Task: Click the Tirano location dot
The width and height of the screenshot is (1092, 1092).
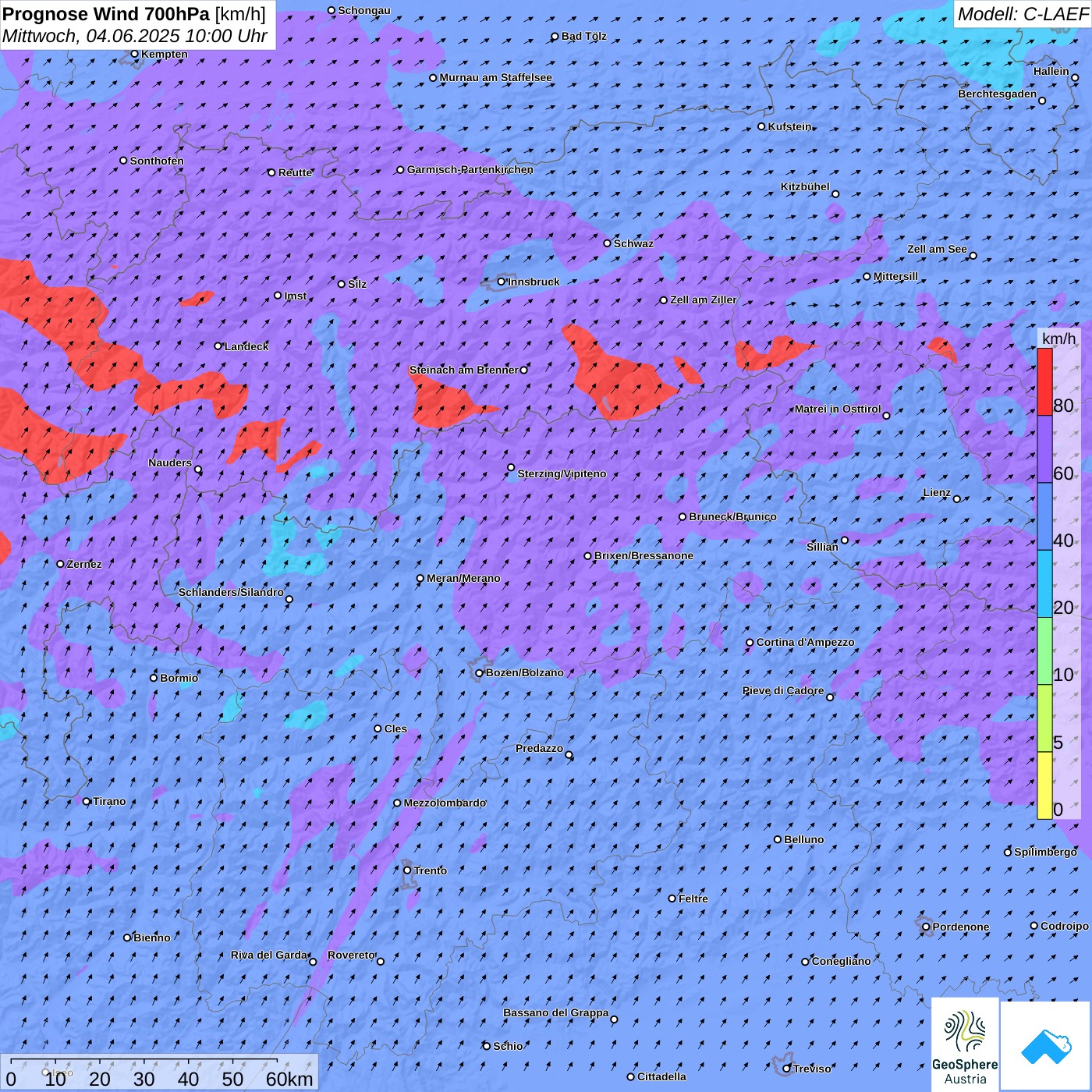Action: click(87, 801)
